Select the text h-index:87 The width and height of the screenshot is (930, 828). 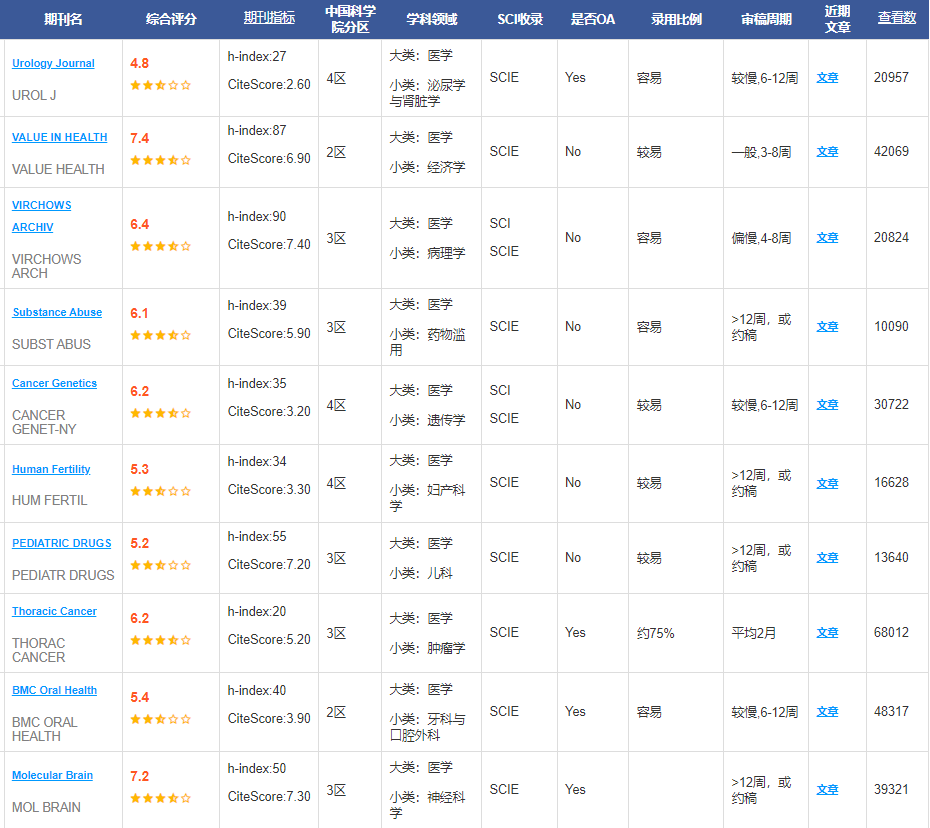257,130
